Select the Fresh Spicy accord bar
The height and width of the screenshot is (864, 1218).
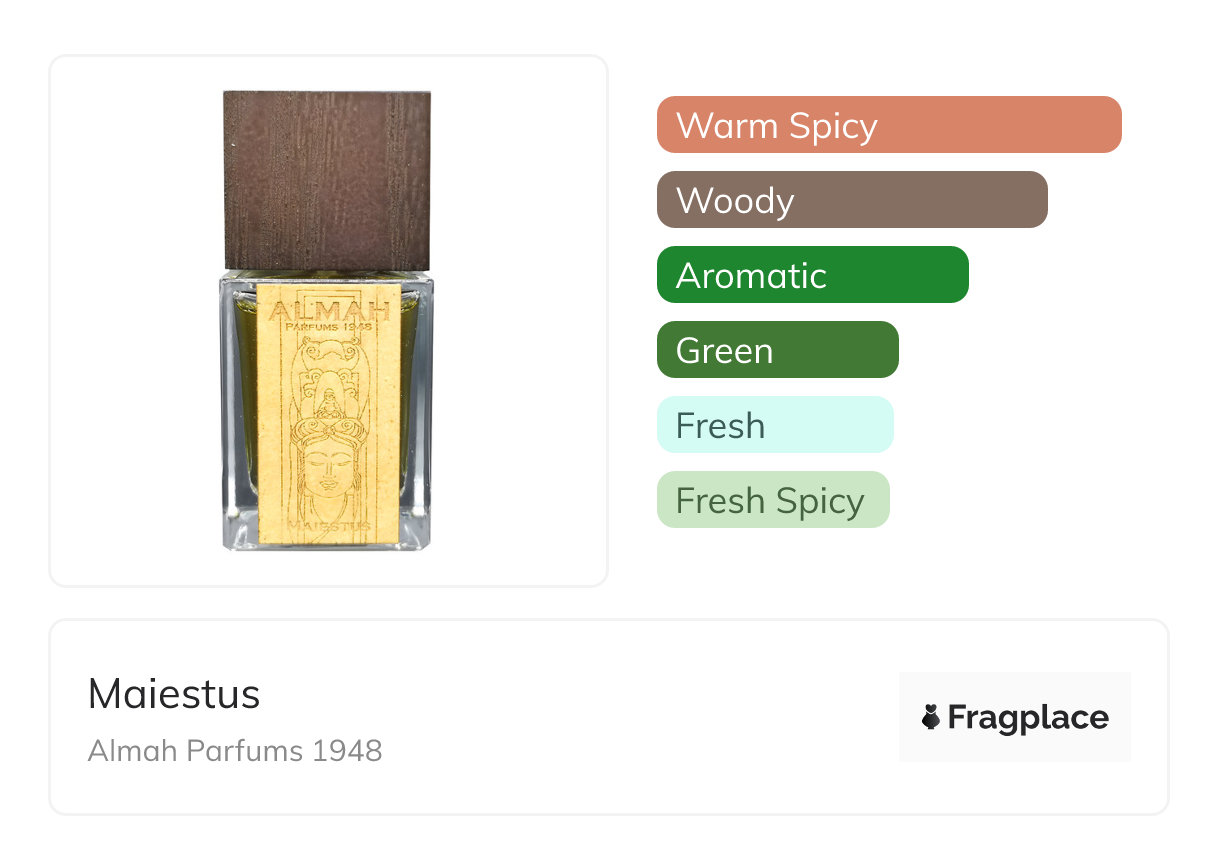(772, 500)
